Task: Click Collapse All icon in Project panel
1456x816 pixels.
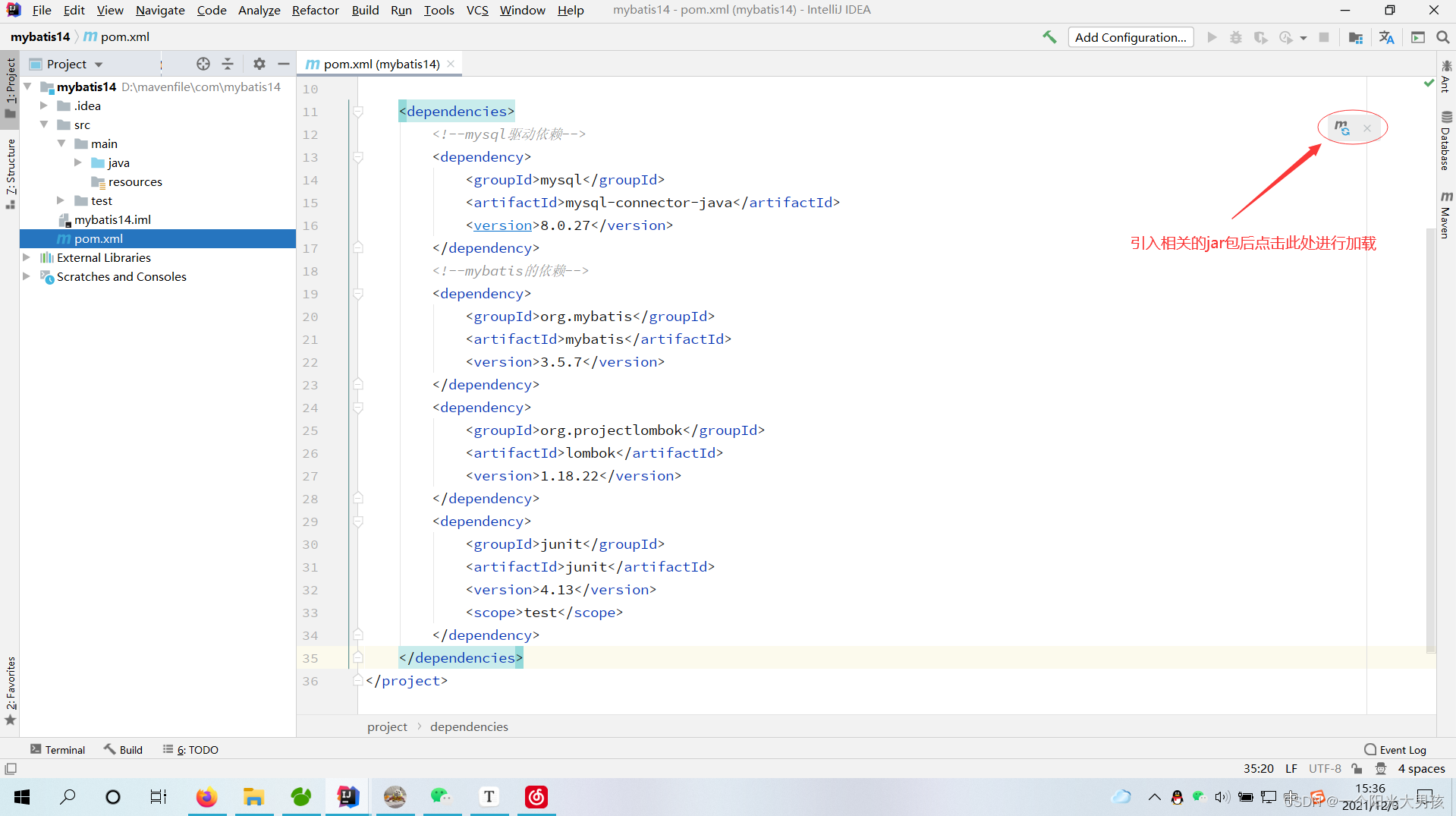Action: [228, 64]
